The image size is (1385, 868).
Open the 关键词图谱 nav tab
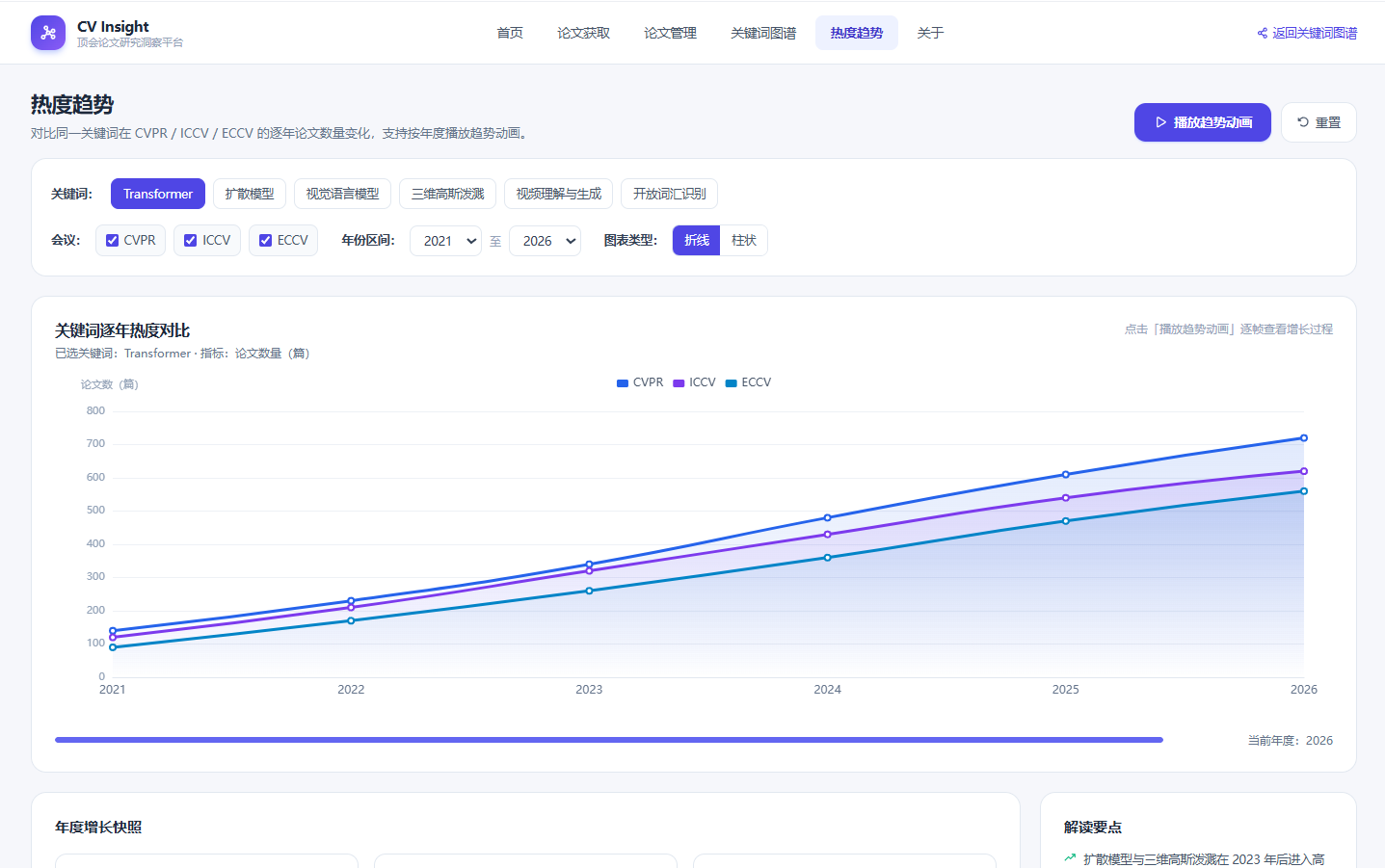point(763,33)
